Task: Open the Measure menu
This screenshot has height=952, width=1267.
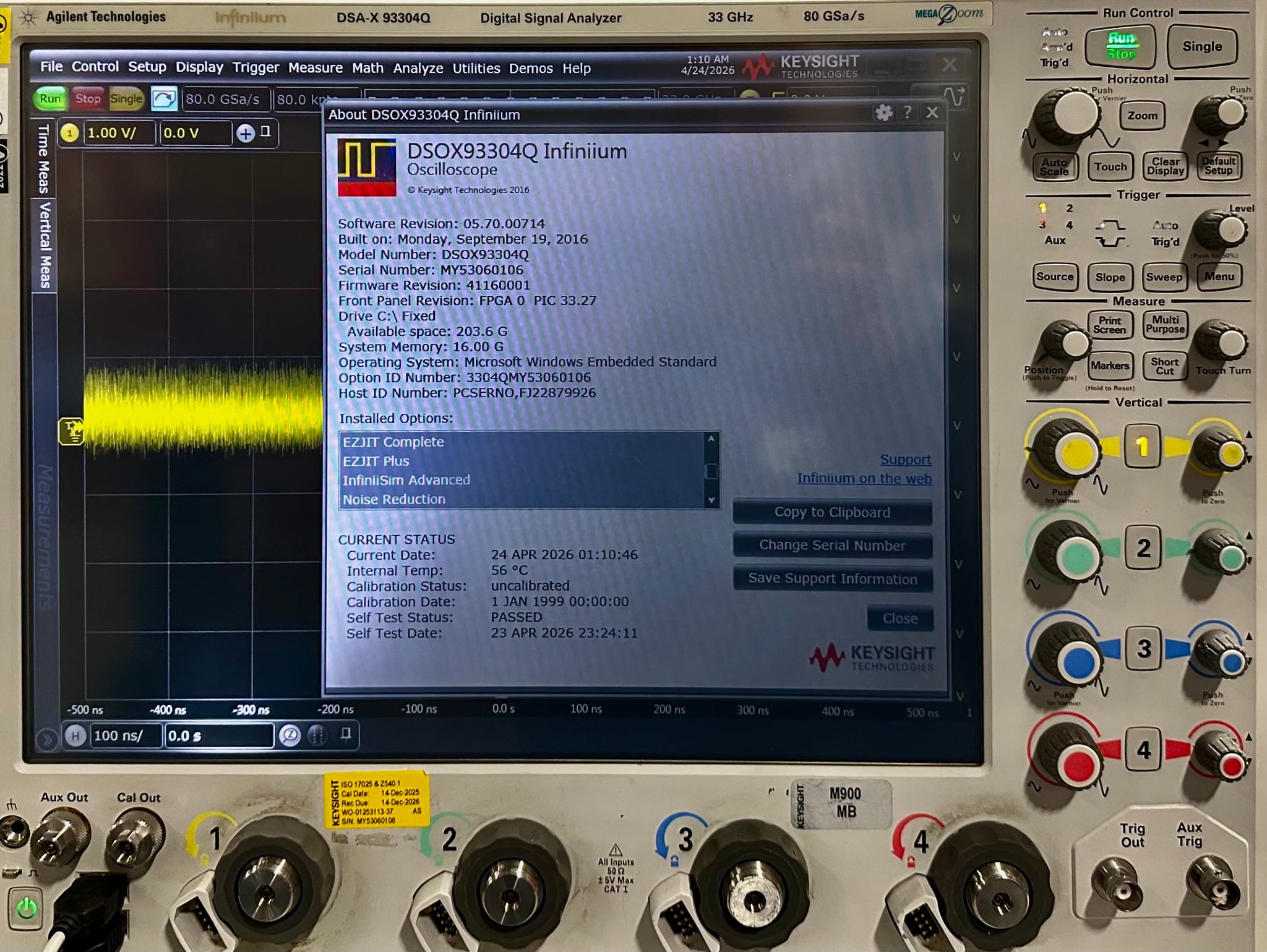Action: (315, 68)
